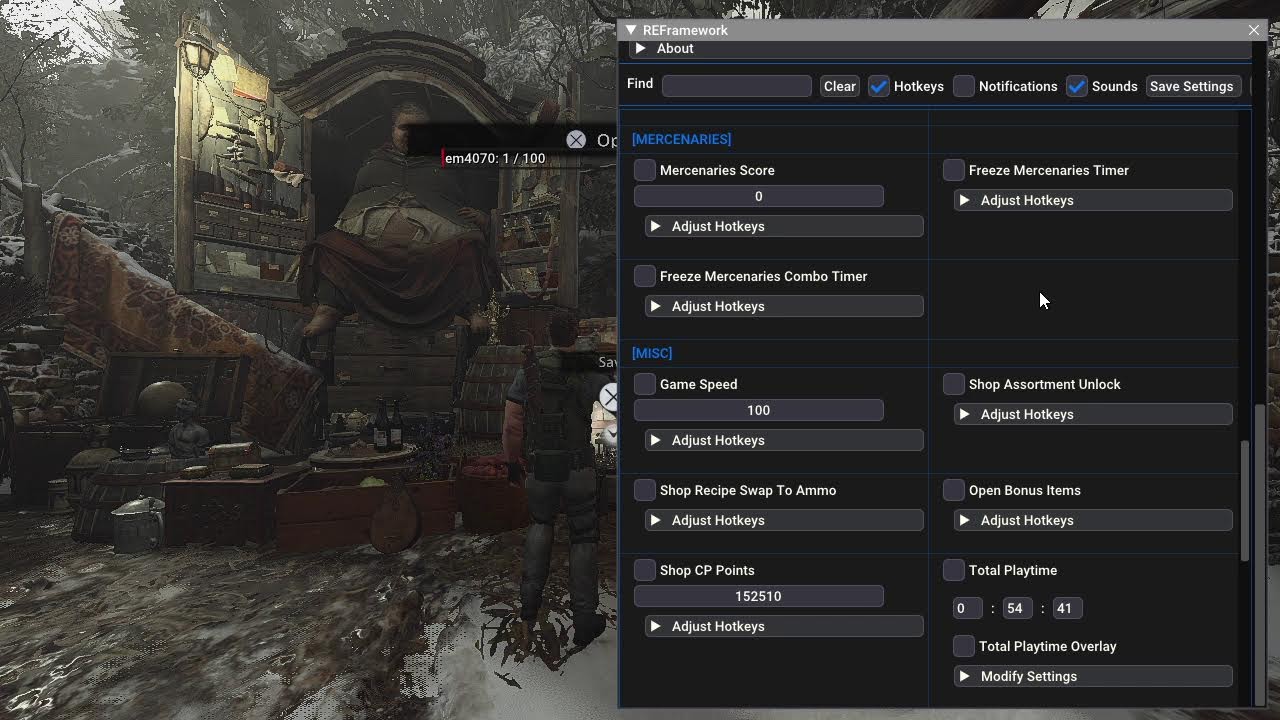Click the playtime hours field showing 0
The width and height of the screenshot is (1280, 720).
point(968,608)
